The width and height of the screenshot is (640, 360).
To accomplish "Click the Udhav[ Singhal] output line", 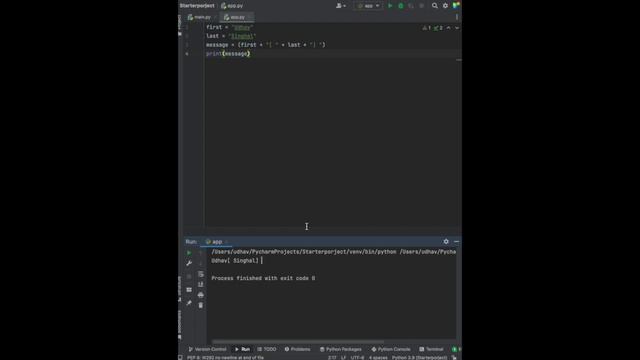I will (235, 260).
